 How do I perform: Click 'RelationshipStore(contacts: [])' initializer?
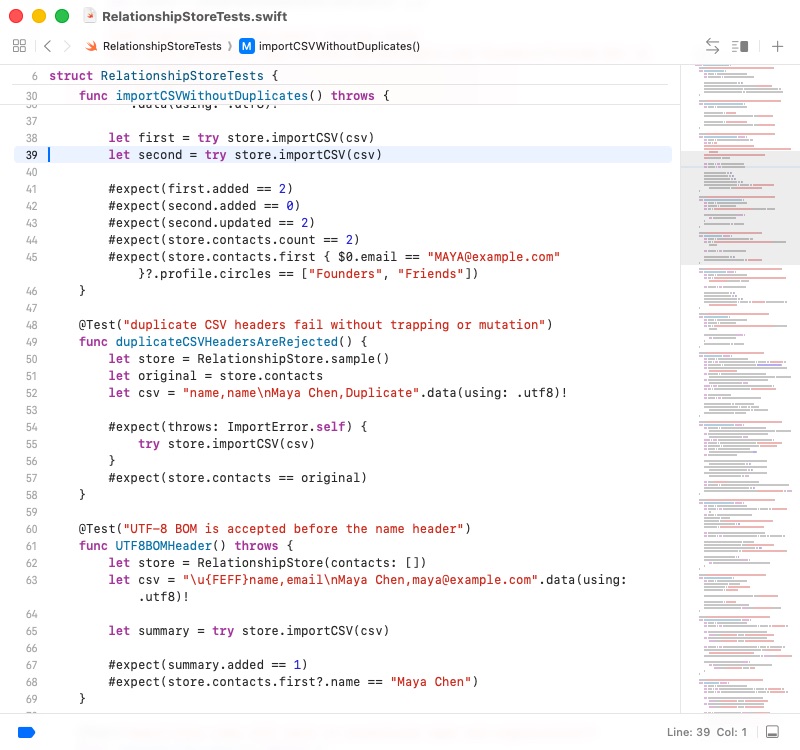click(312, 563)
